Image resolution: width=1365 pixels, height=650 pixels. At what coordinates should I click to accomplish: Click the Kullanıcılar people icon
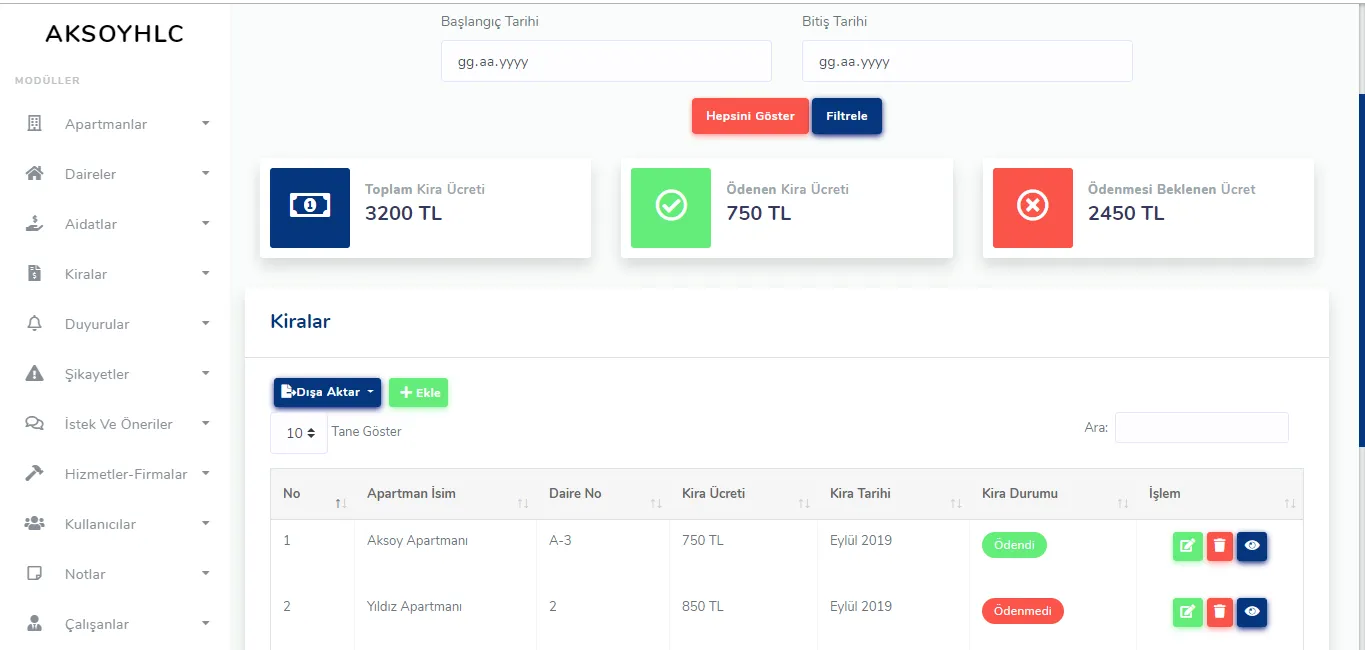34,524
